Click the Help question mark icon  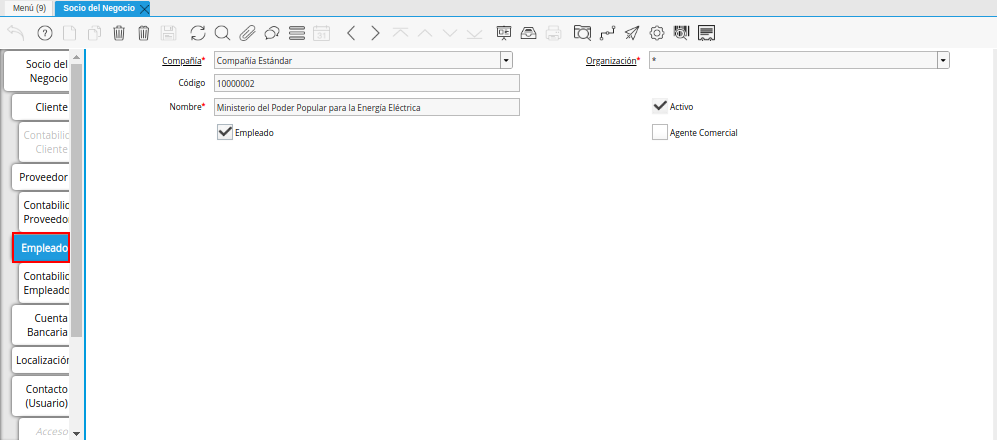(45, 33)
